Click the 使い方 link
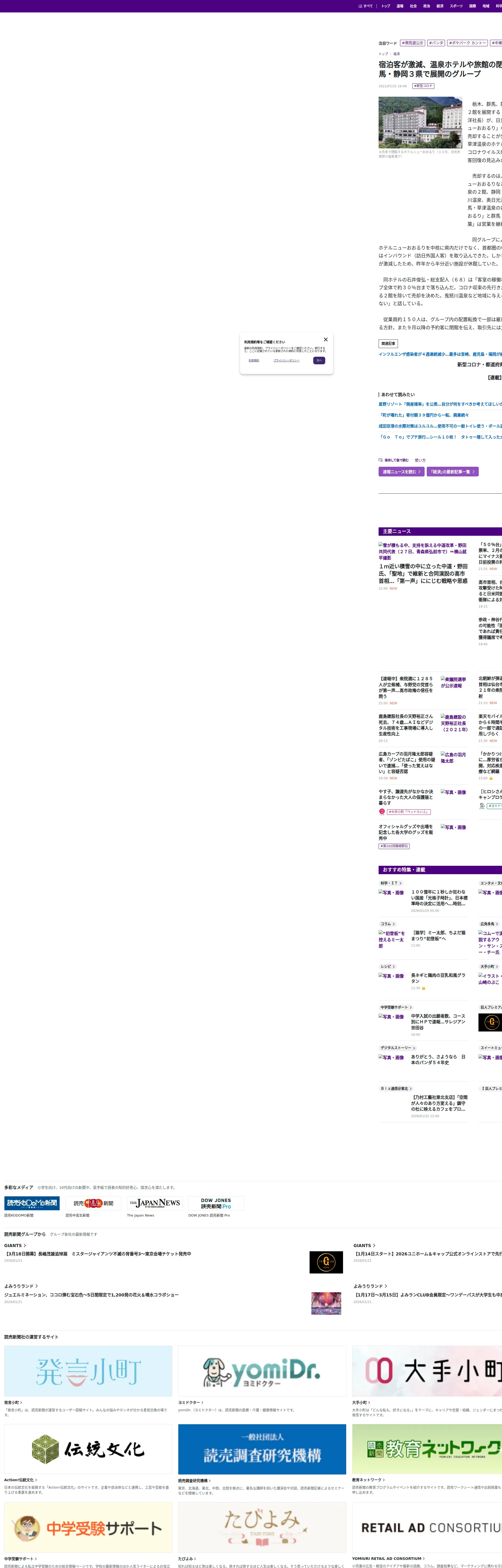Screen dimensions: 502x1568 pyautogui.click(x=420, y=460)
